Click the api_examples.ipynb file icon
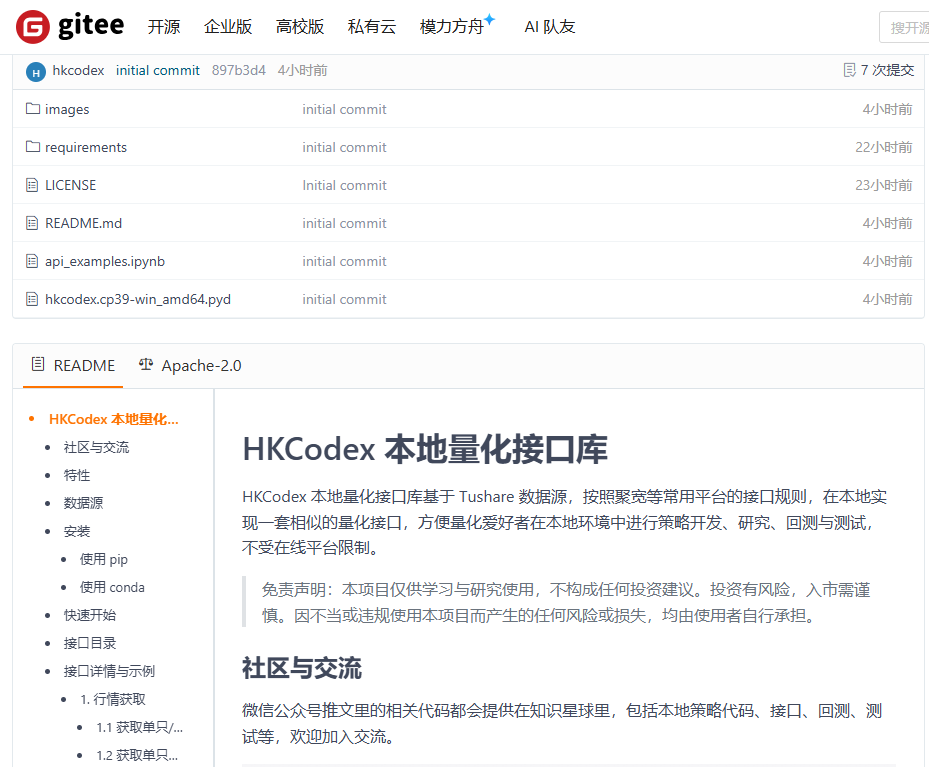 [32, 261]
